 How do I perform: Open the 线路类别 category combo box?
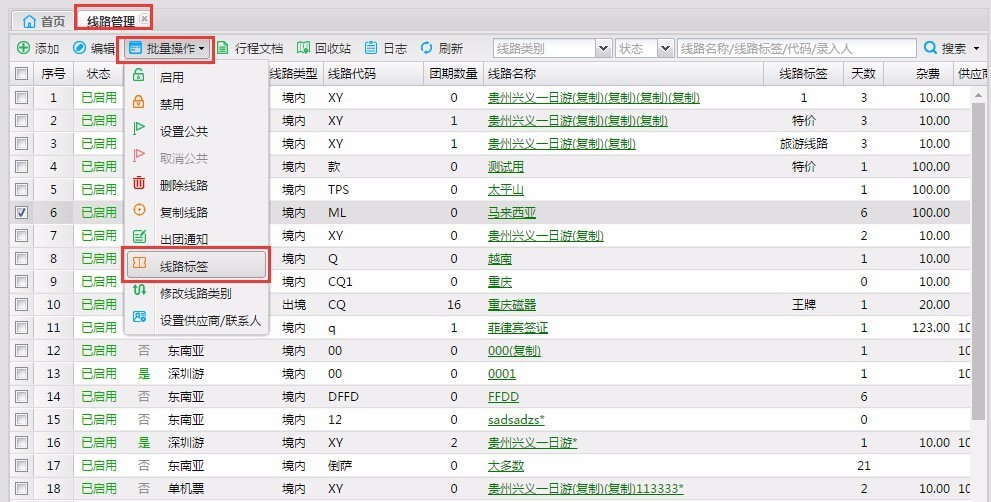(x=603, y=48)
